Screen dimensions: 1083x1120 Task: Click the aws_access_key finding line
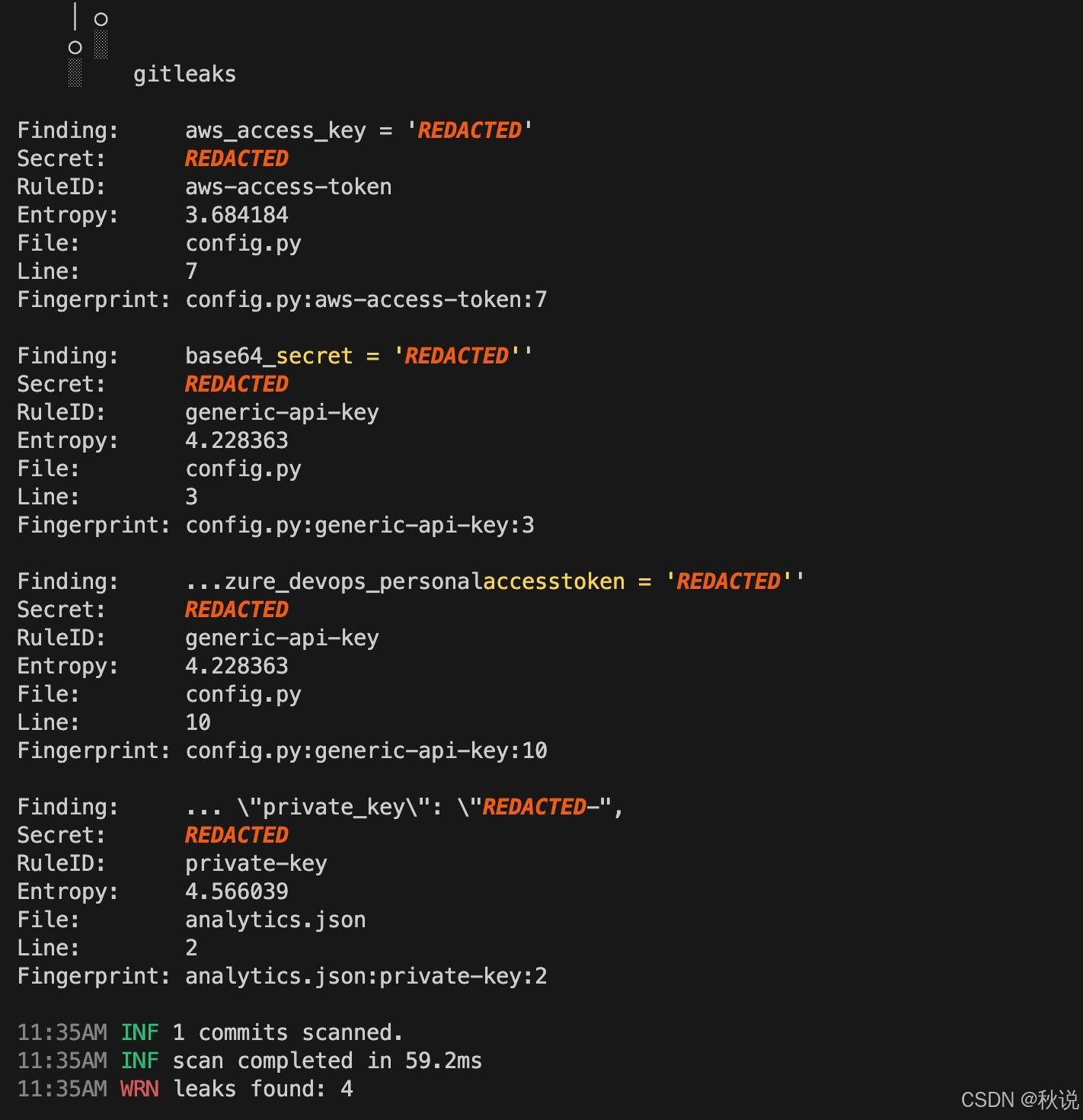[x=359, y=130]
